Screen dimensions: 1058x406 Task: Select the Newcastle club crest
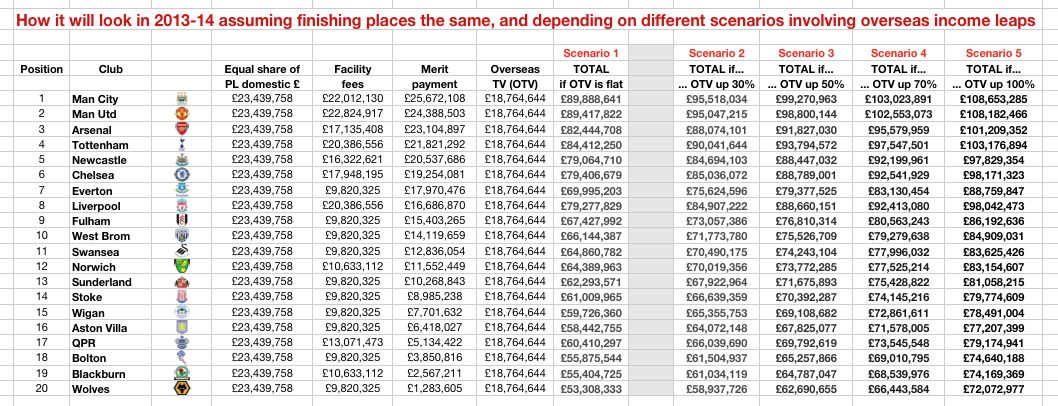click(x=181, y=160)
